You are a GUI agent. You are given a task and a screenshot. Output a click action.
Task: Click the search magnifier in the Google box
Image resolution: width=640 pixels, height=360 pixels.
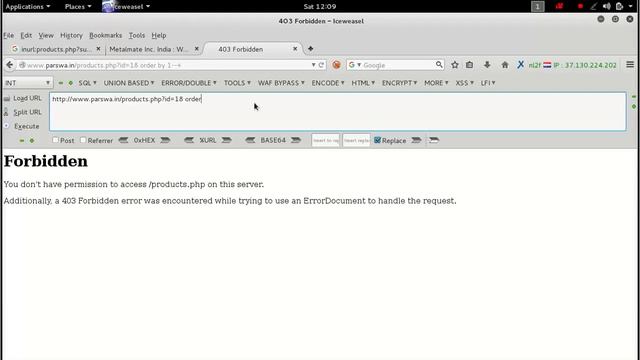tap(439, 64)
